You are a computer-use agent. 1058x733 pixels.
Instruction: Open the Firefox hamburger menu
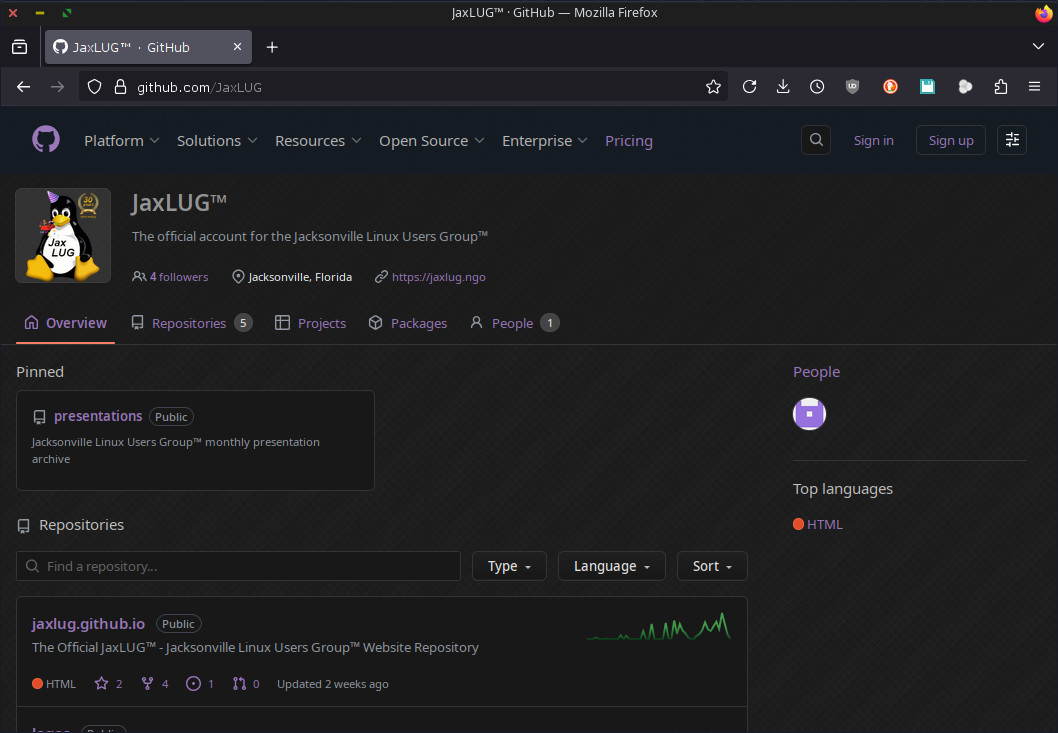tap(1034, 86)
